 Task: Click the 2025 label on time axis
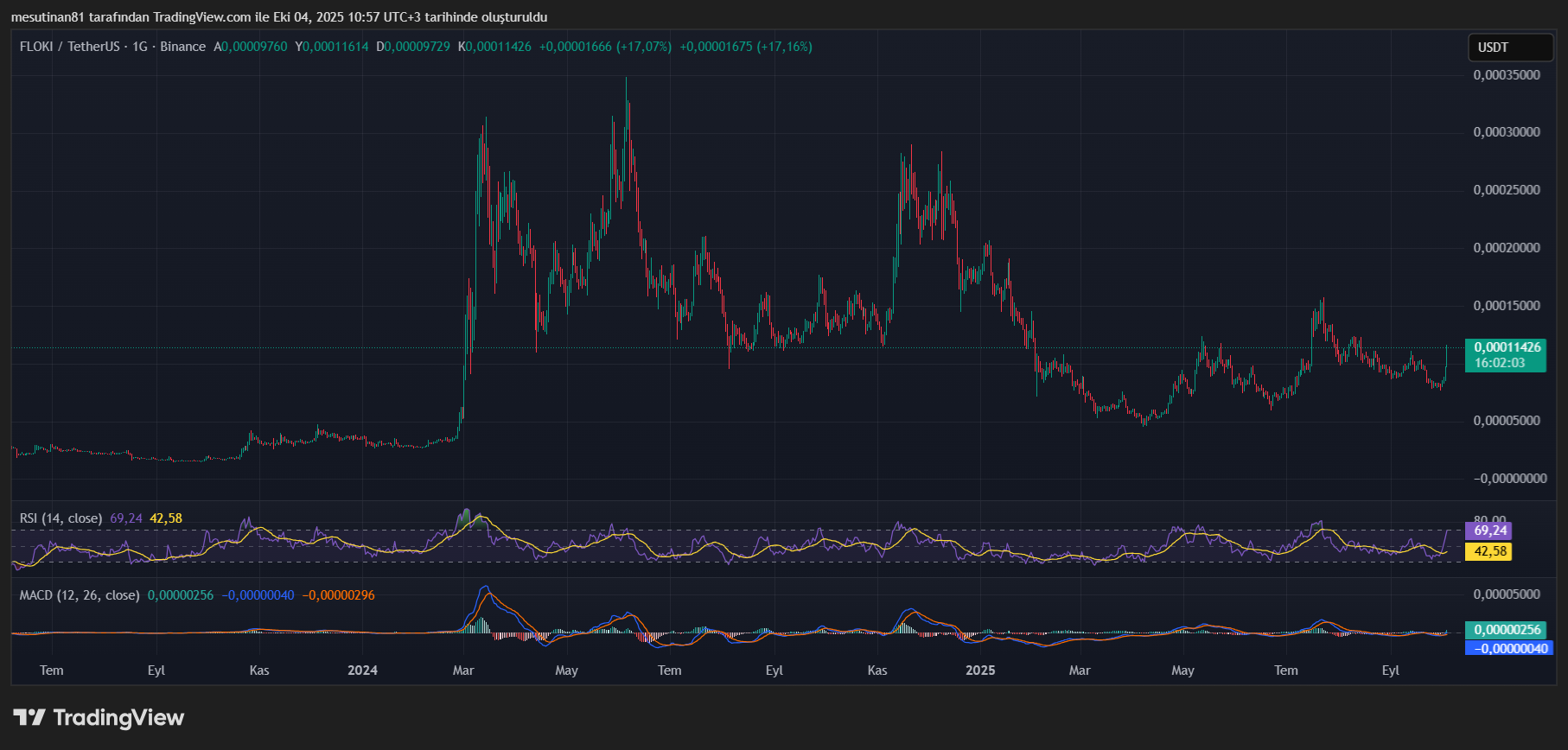point(980,671)
